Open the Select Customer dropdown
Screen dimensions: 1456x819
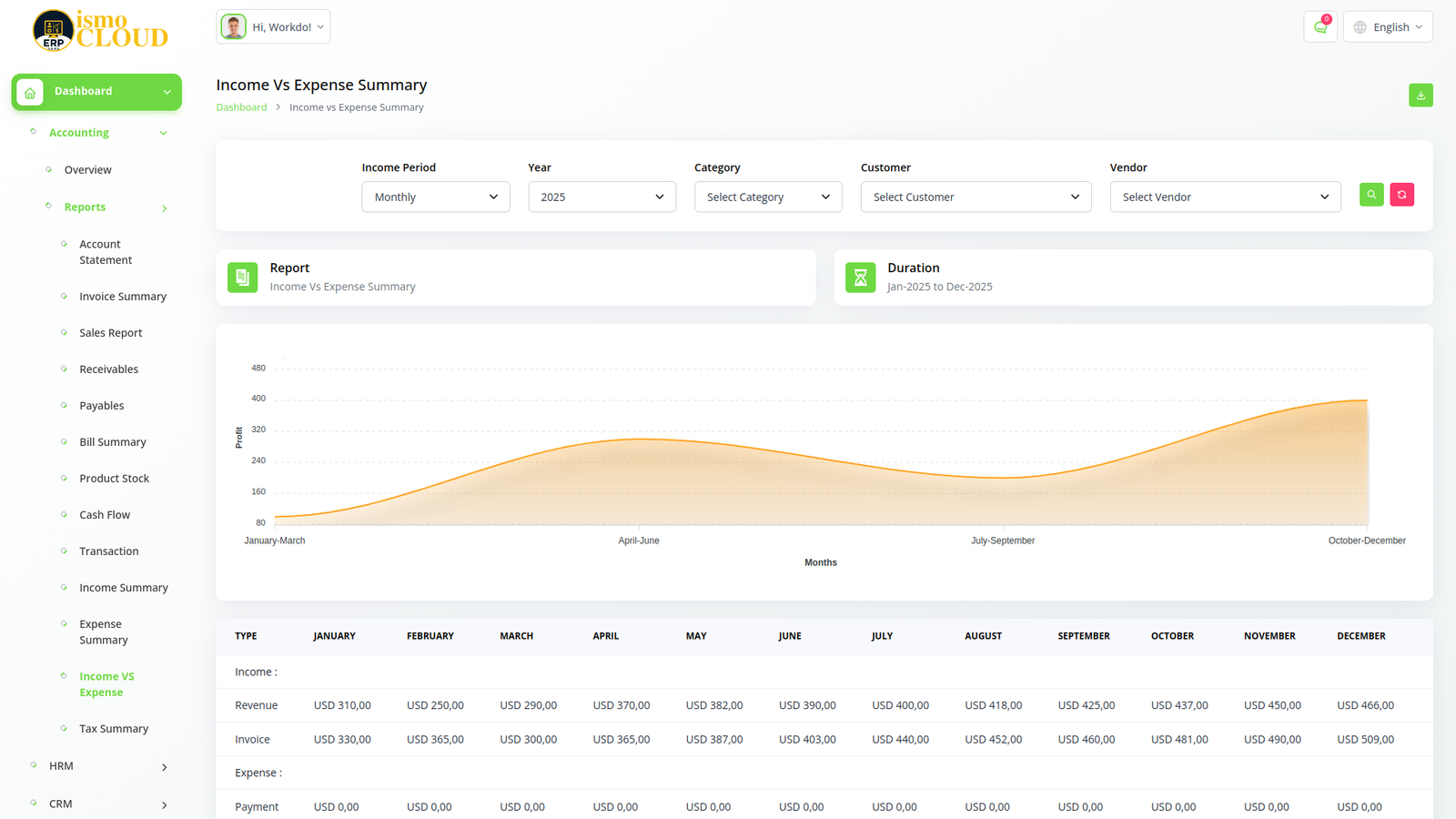coord(976,197)
